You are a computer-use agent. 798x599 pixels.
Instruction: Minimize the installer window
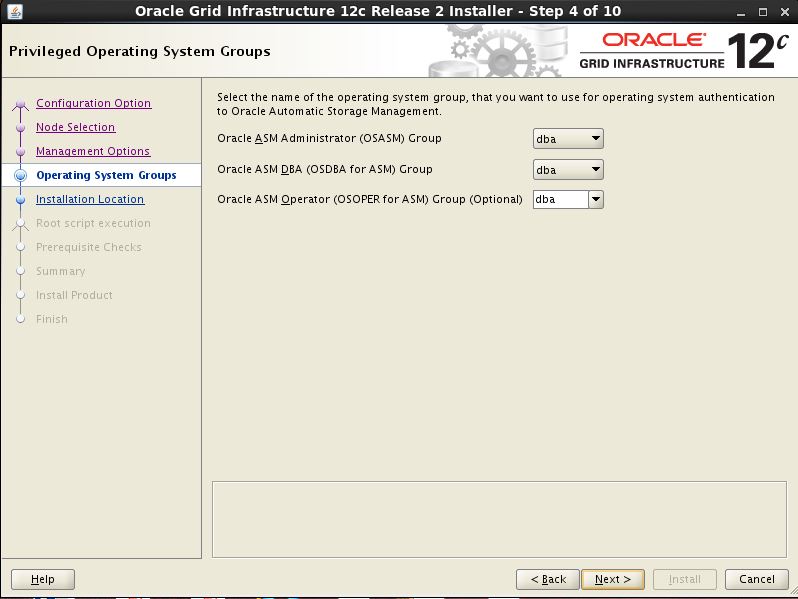point(741,12)
